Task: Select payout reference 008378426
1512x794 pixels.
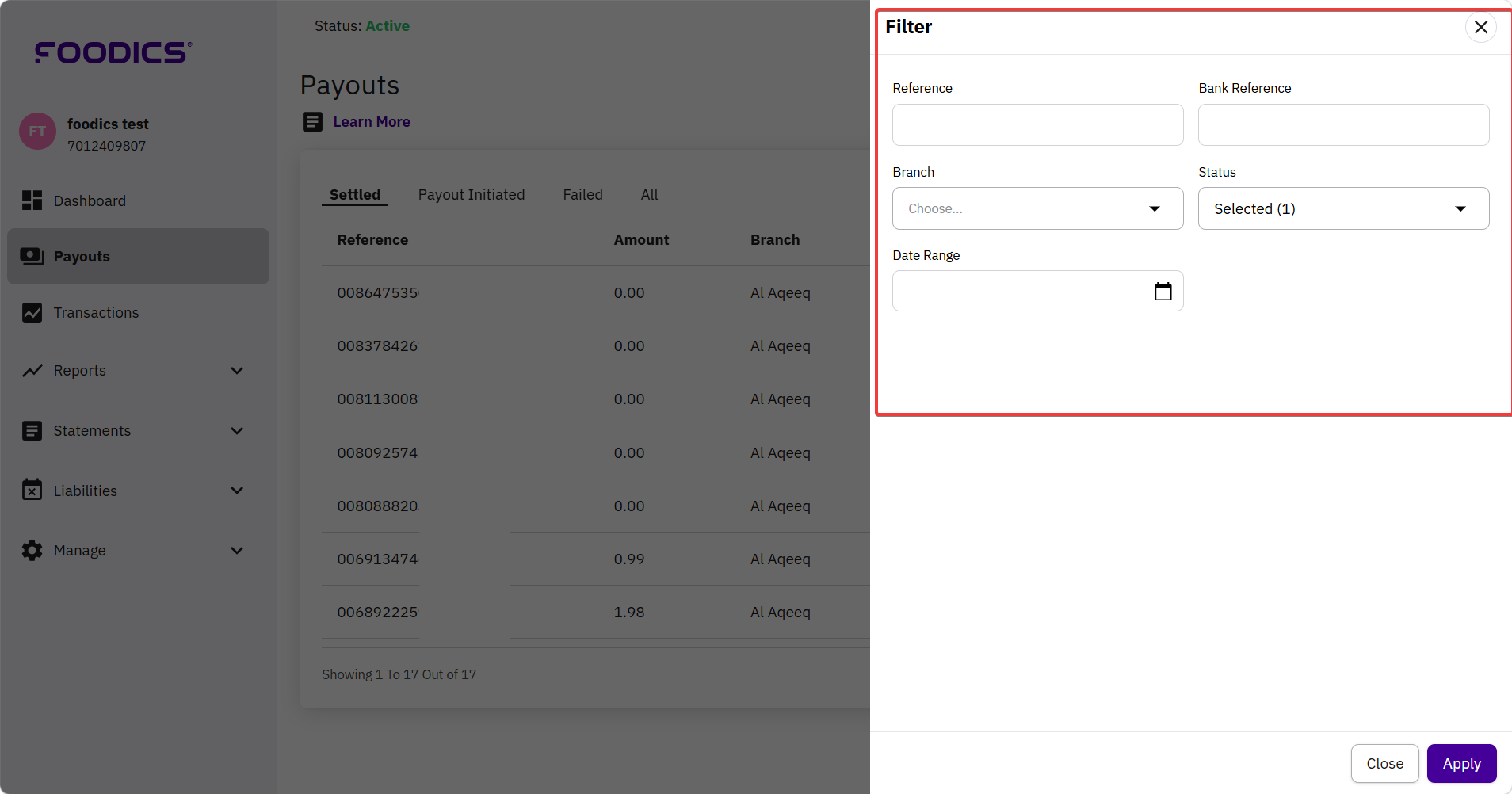Action: 377,345
